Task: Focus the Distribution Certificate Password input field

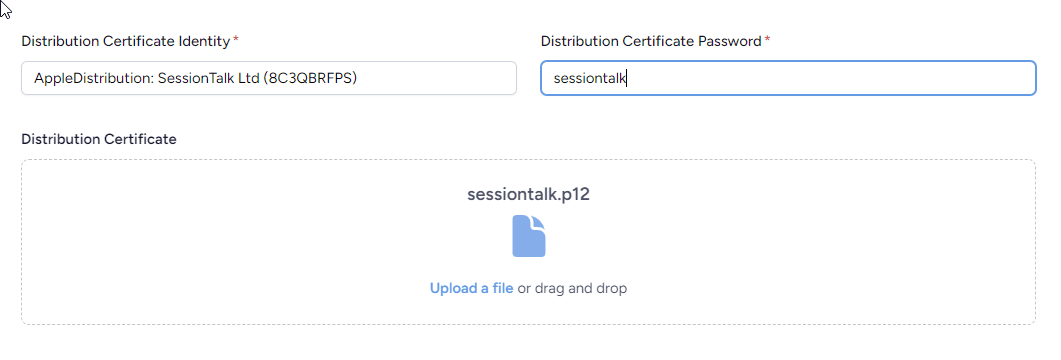Action: [x=788, y=78]
